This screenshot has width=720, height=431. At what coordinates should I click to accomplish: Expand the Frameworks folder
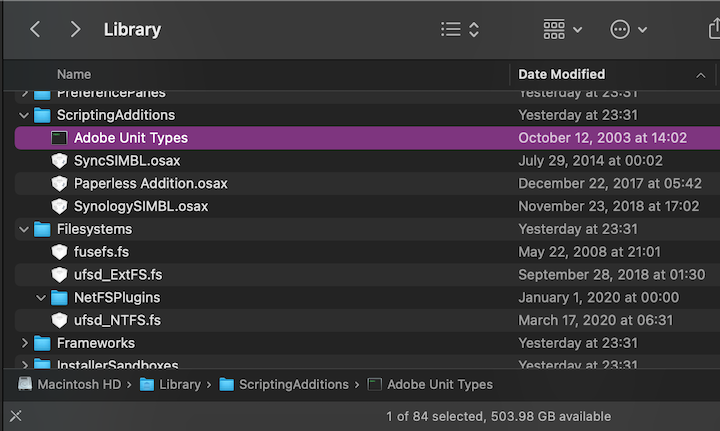pyautogui.click(x=24, y=343)
